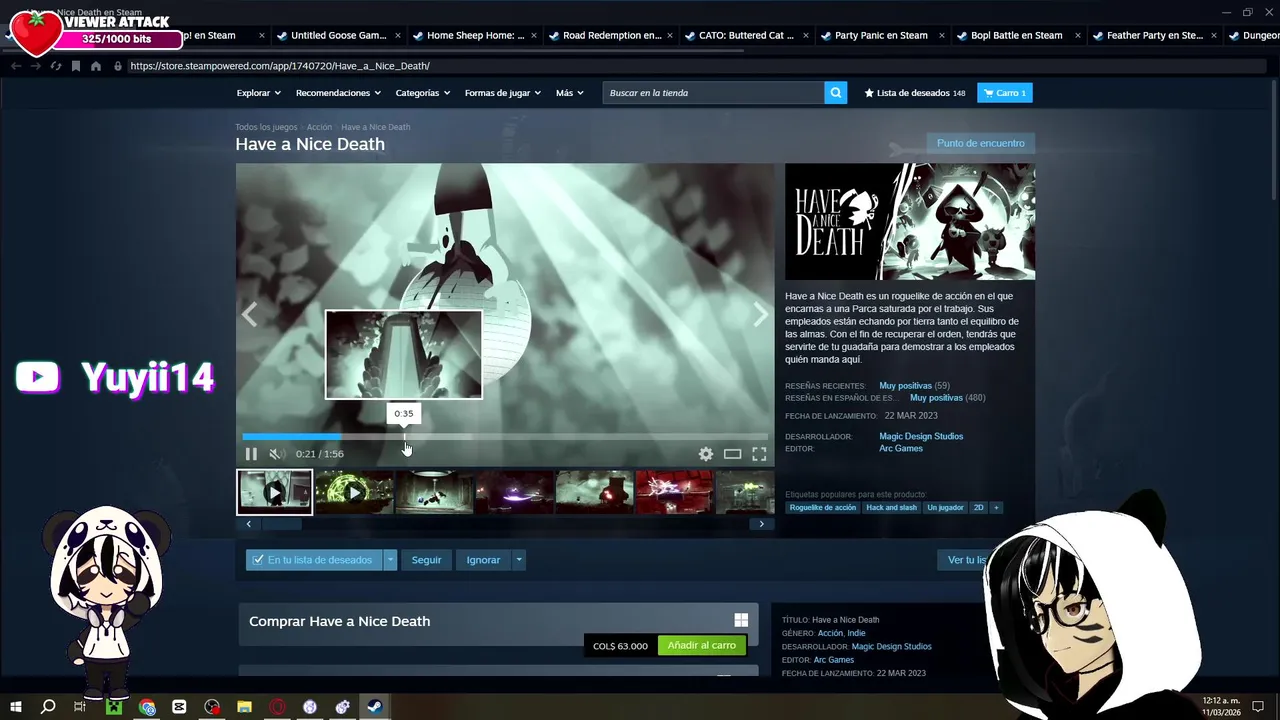This screenshot has height=720, width=1280.
Task: Show previous media with the left arrow on video
Action: click(249, 315)
